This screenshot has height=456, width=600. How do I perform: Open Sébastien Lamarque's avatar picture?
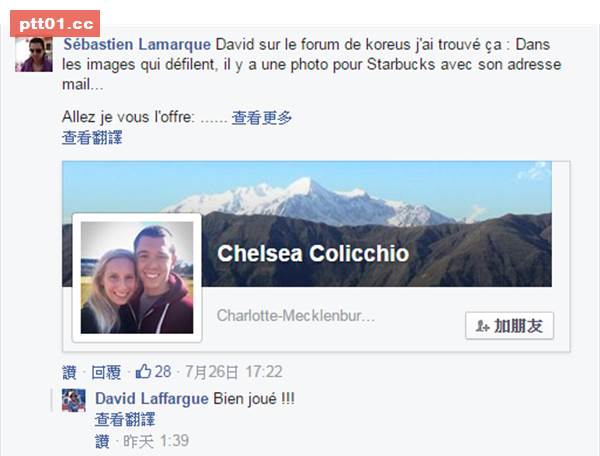click(x=34, y=54)
